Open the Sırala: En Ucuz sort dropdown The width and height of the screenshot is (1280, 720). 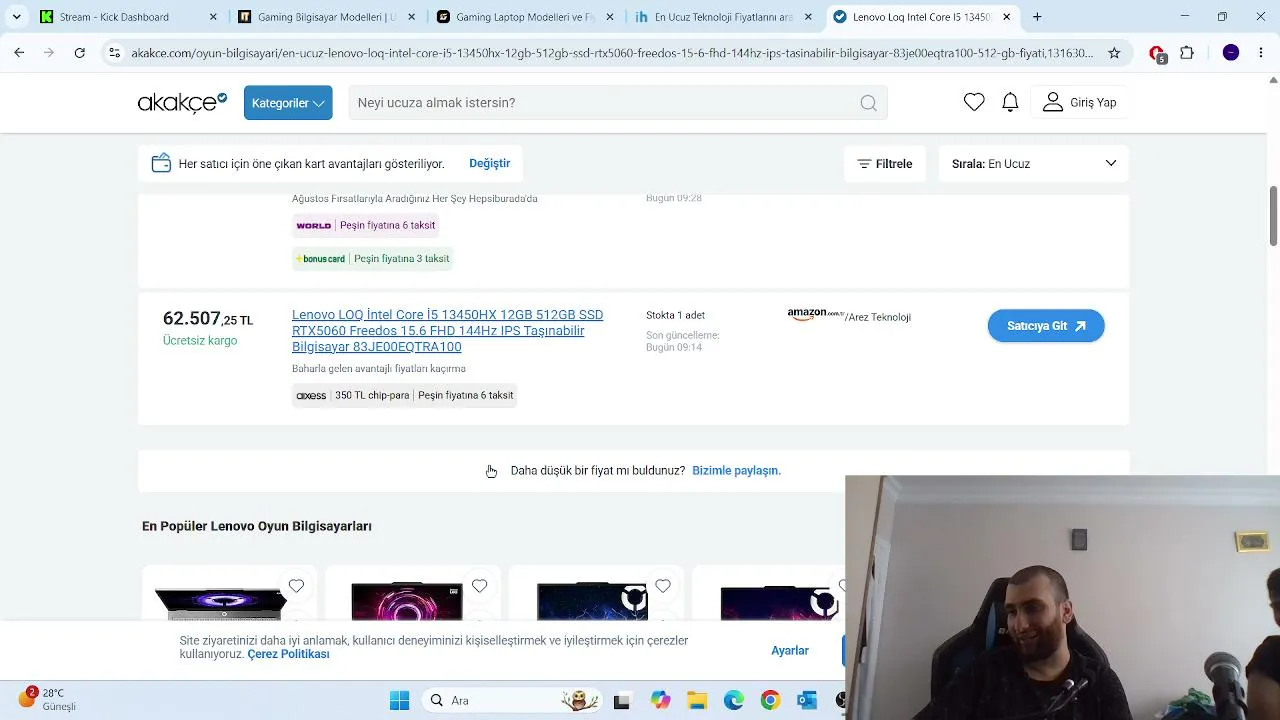(1034, 164)
